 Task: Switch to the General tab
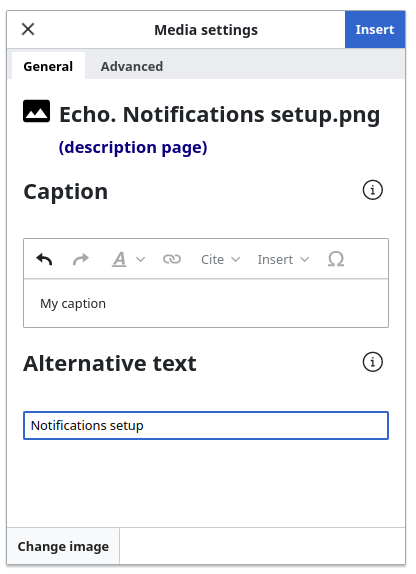[48, 66]
